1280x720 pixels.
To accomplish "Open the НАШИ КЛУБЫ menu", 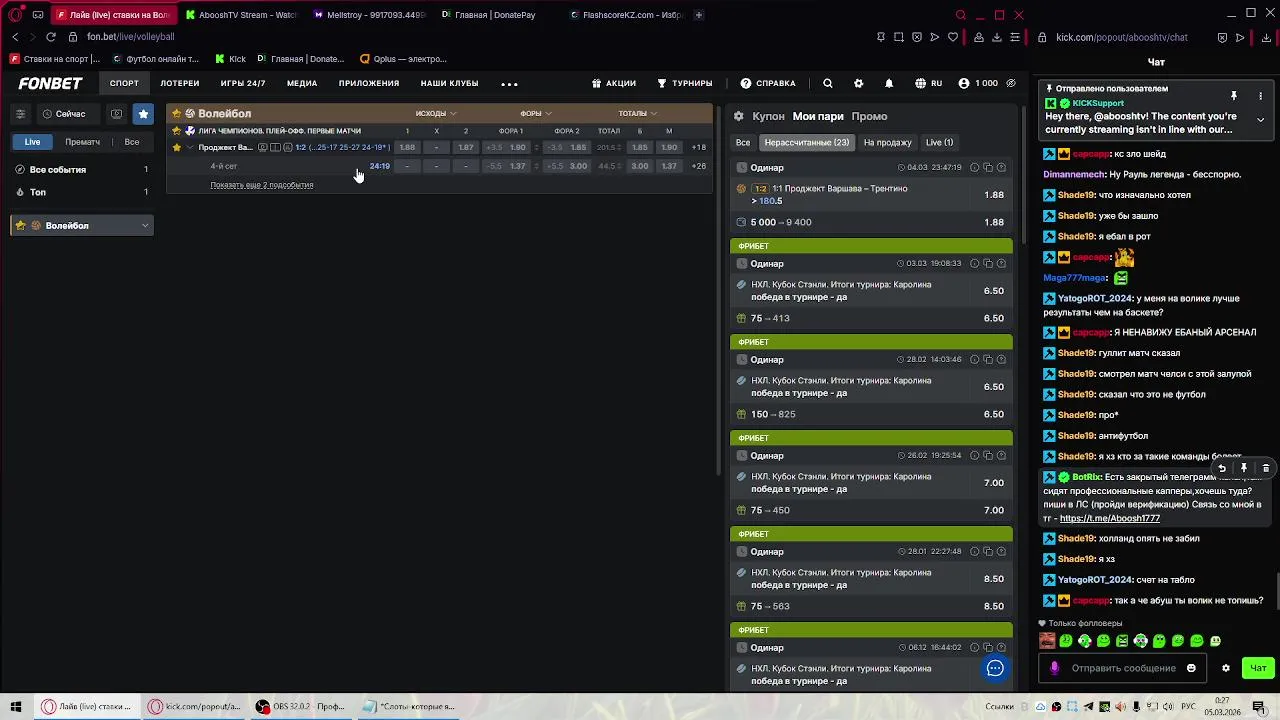I will coord(449,83).
